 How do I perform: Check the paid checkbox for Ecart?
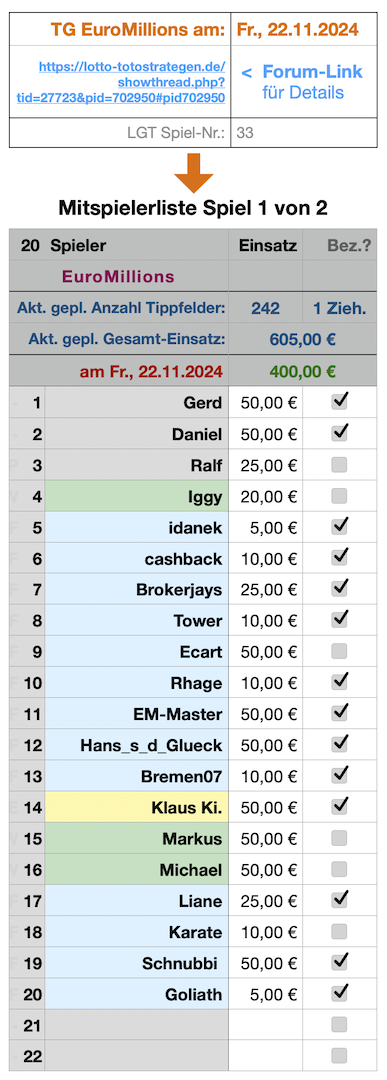pos(339,652)
